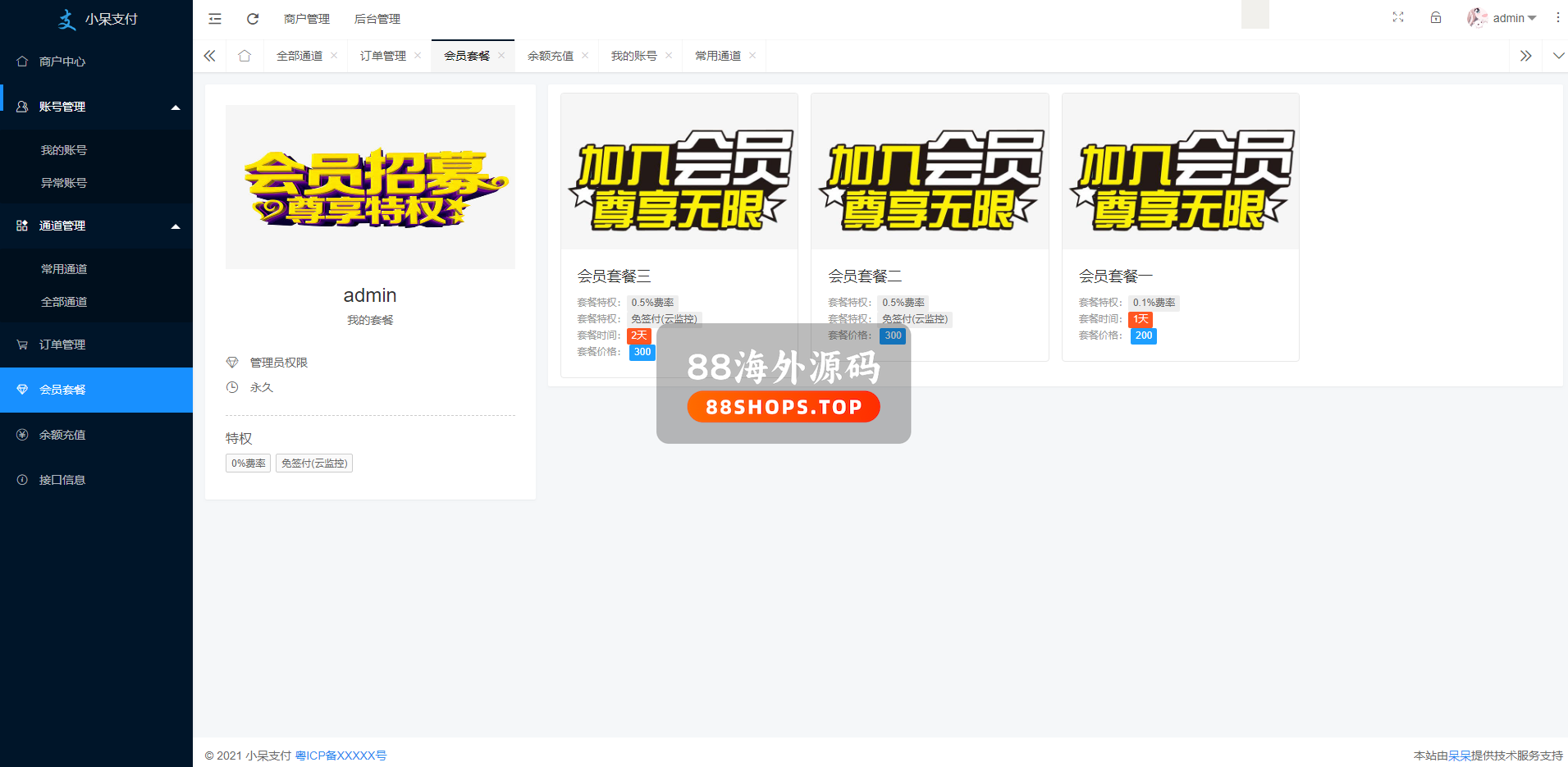Open the tab options dropdown chevron
Screen dimensions: 1568x767
click(x=1558, y=56)
